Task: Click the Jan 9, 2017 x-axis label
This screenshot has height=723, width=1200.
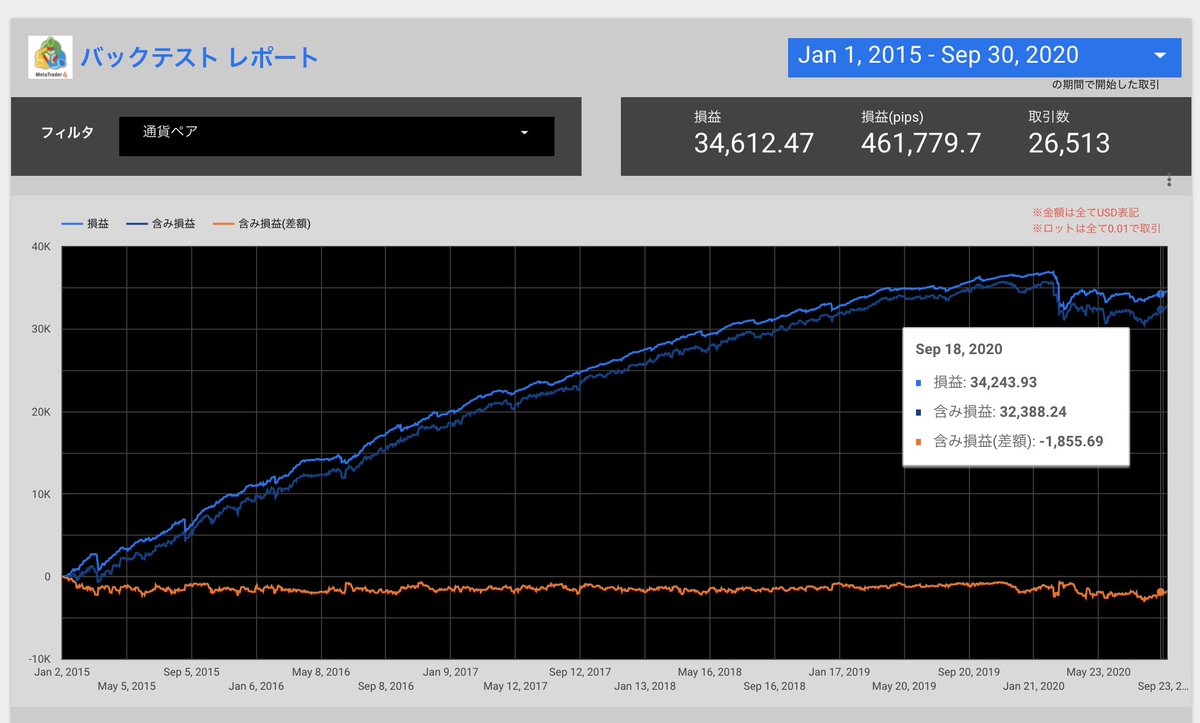Action: point(450,672)
